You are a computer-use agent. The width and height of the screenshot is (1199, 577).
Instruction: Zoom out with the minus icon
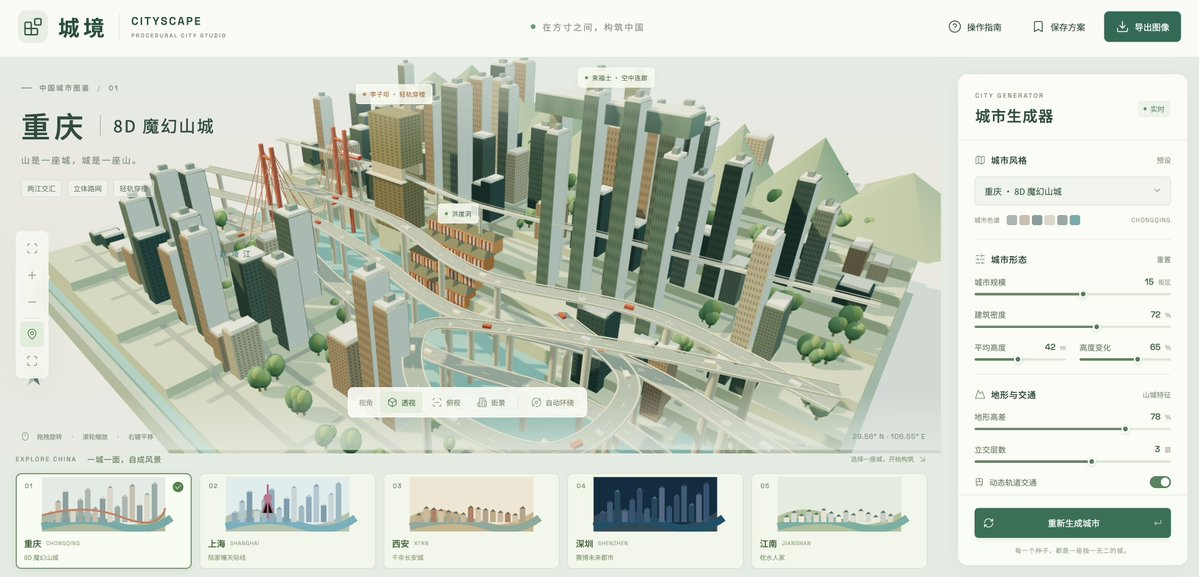point(32,303)
